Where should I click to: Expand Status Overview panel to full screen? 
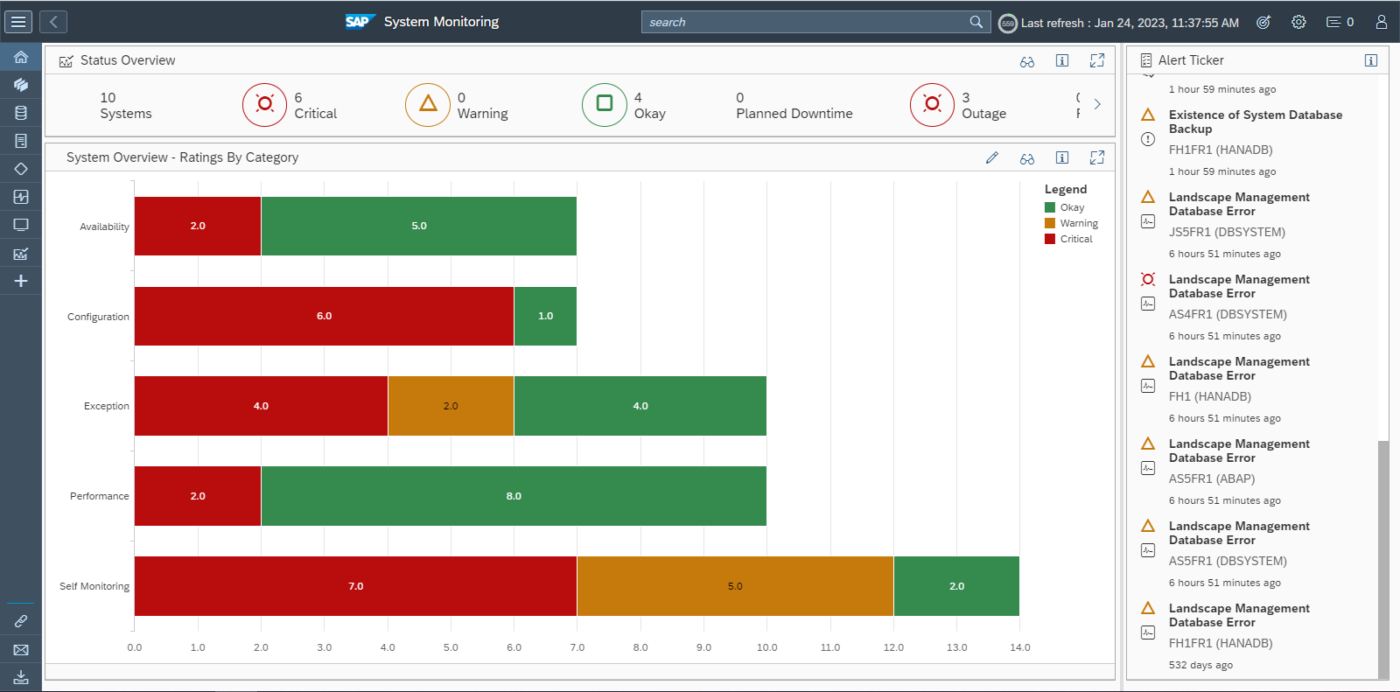click(1097, 61)
